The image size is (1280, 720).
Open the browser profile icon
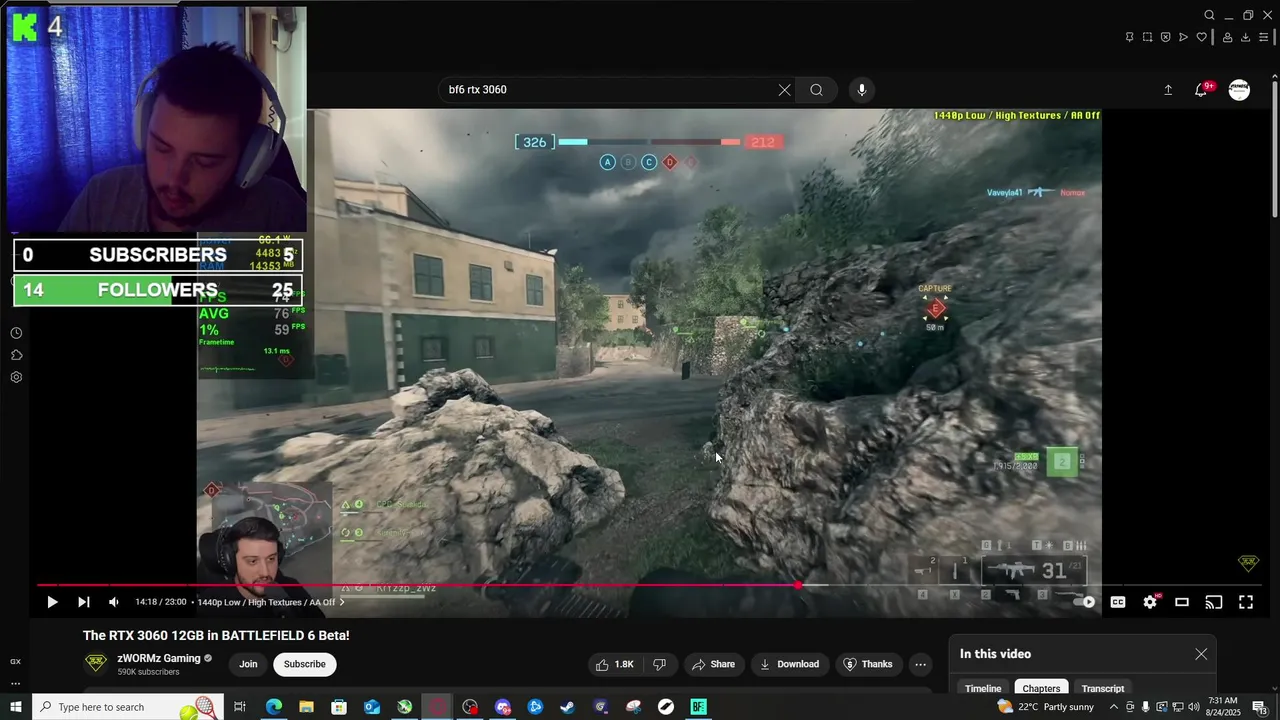tap(1227, 37)
